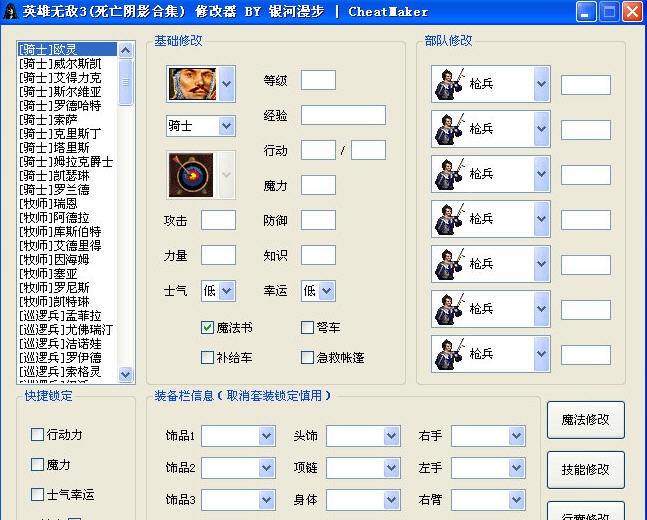
Task: Click the 经验 input field
Action: pos(343,115)
